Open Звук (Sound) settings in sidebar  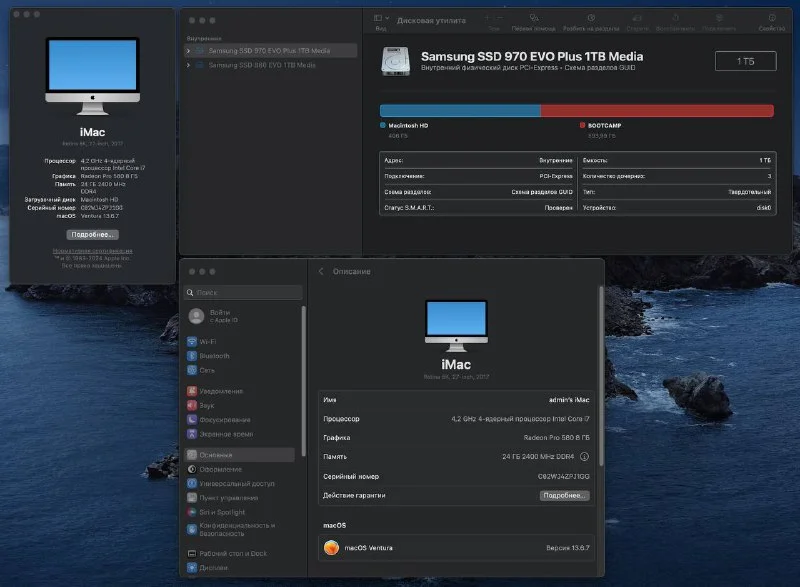click(x=207, y=405)
